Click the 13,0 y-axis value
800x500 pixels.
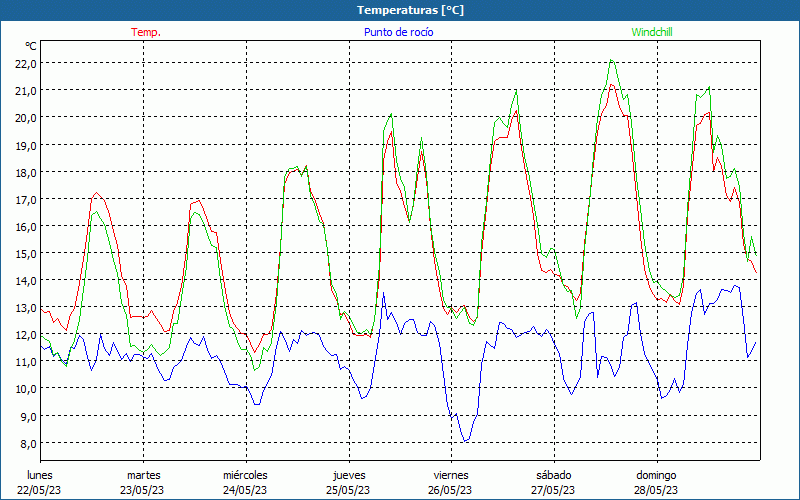[26, 308]
